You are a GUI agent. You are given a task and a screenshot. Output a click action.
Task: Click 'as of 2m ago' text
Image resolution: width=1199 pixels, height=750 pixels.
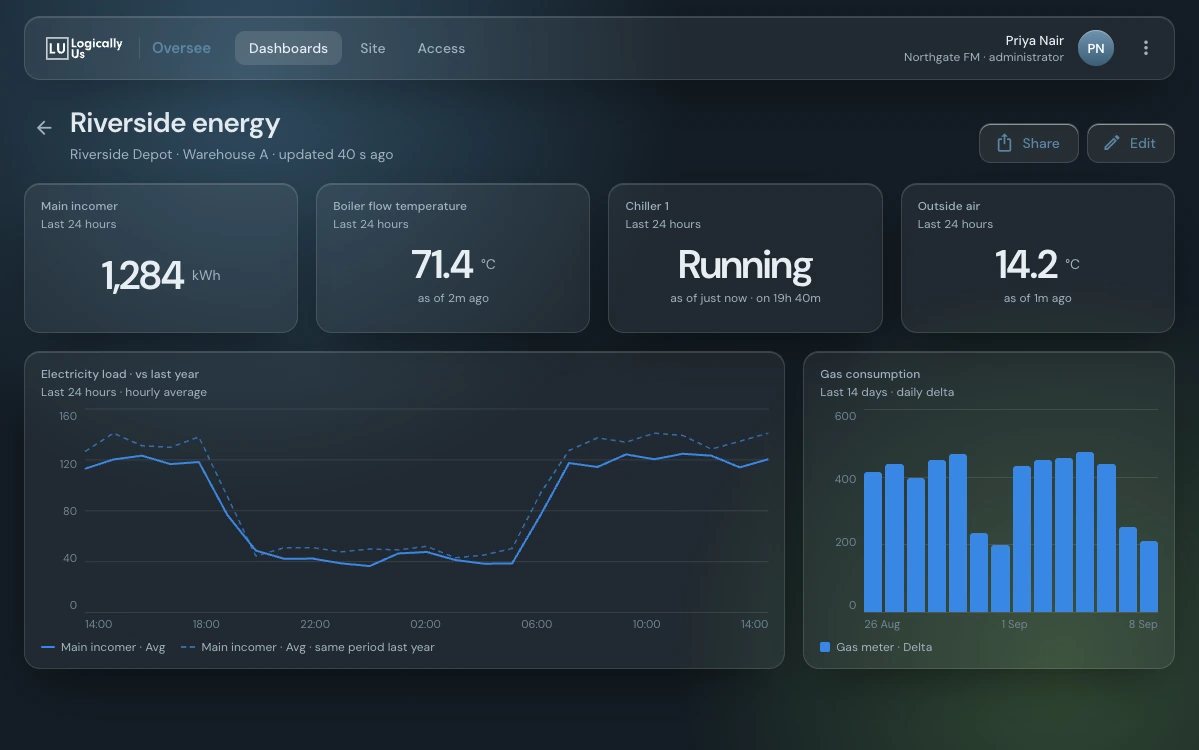(453, 298)
